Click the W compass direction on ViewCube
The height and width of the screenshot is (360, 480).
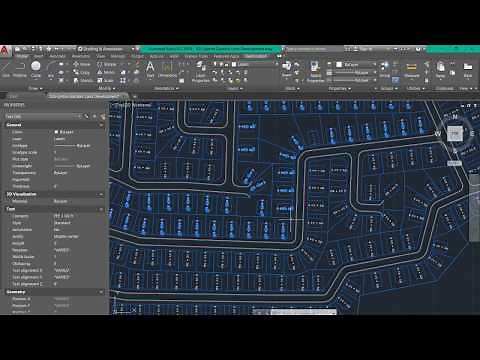(x=438, y=133)
